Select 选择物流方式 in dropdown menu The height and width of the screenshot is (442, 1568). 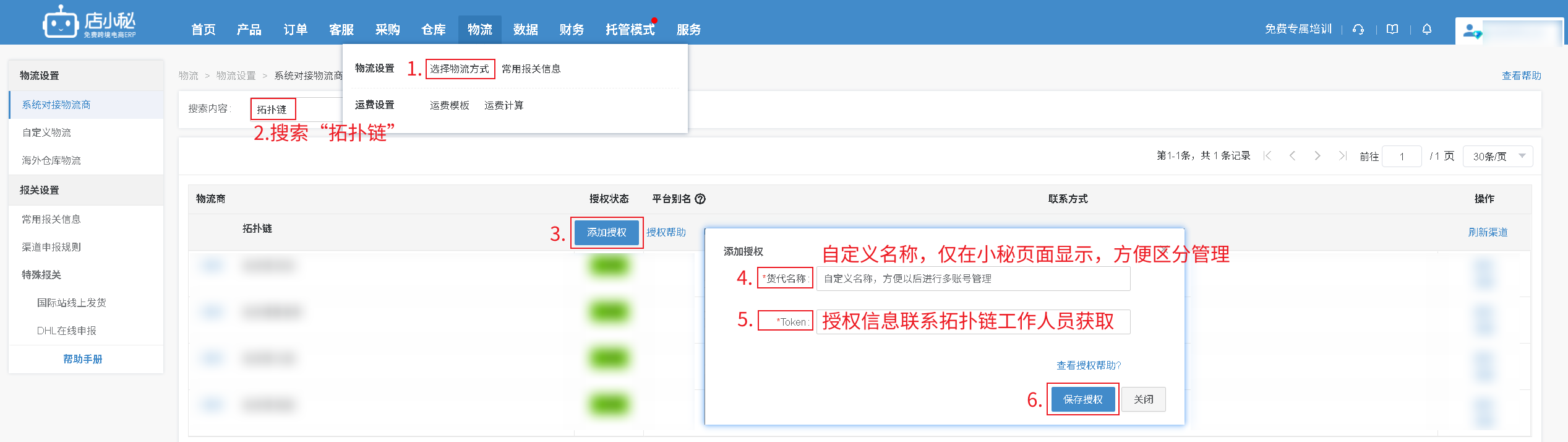[x=460, y=69]
